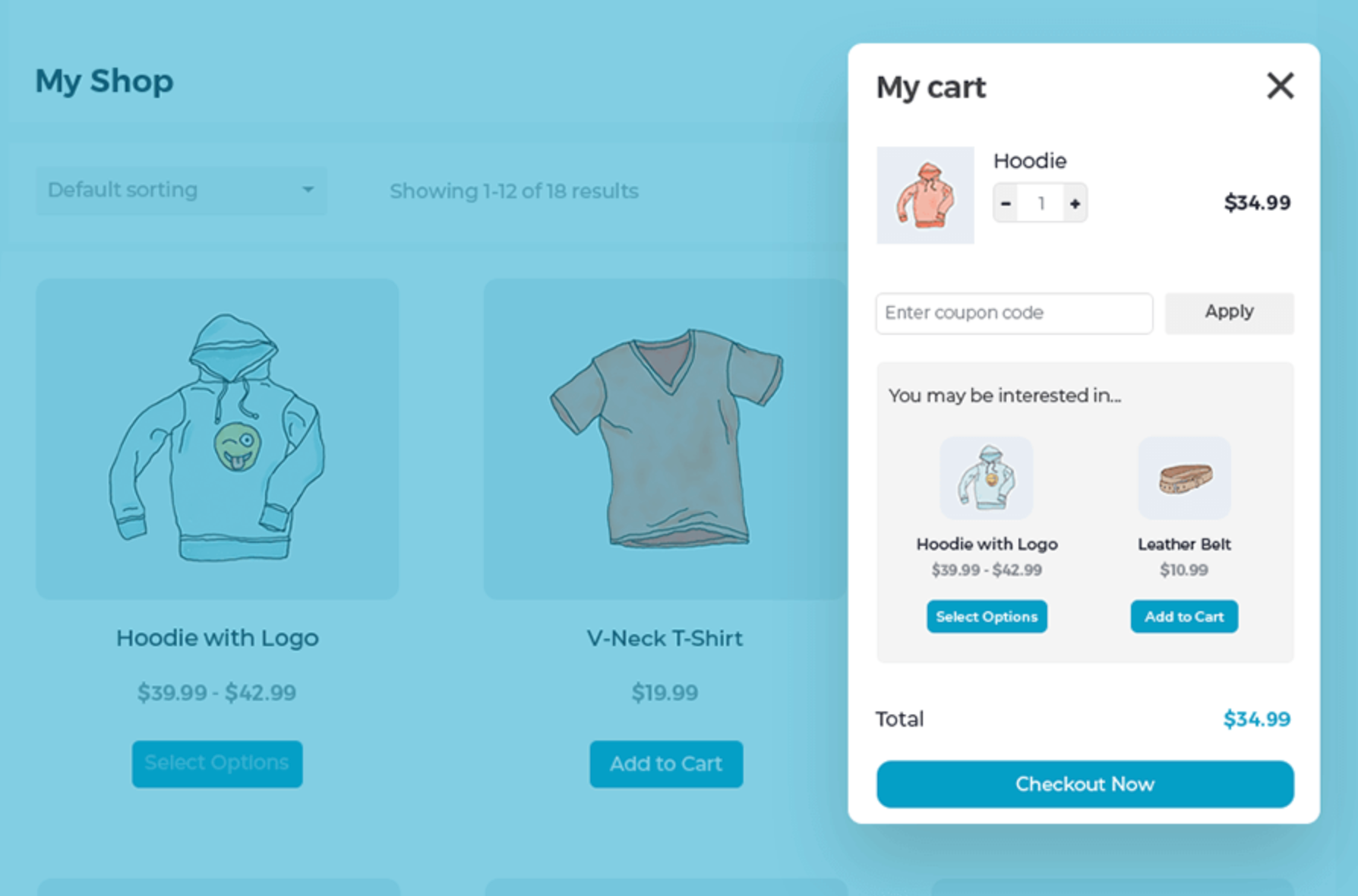Increase Hoodie quantity with plus button
The image size is (1358, 896).
tap(1075, 203)
